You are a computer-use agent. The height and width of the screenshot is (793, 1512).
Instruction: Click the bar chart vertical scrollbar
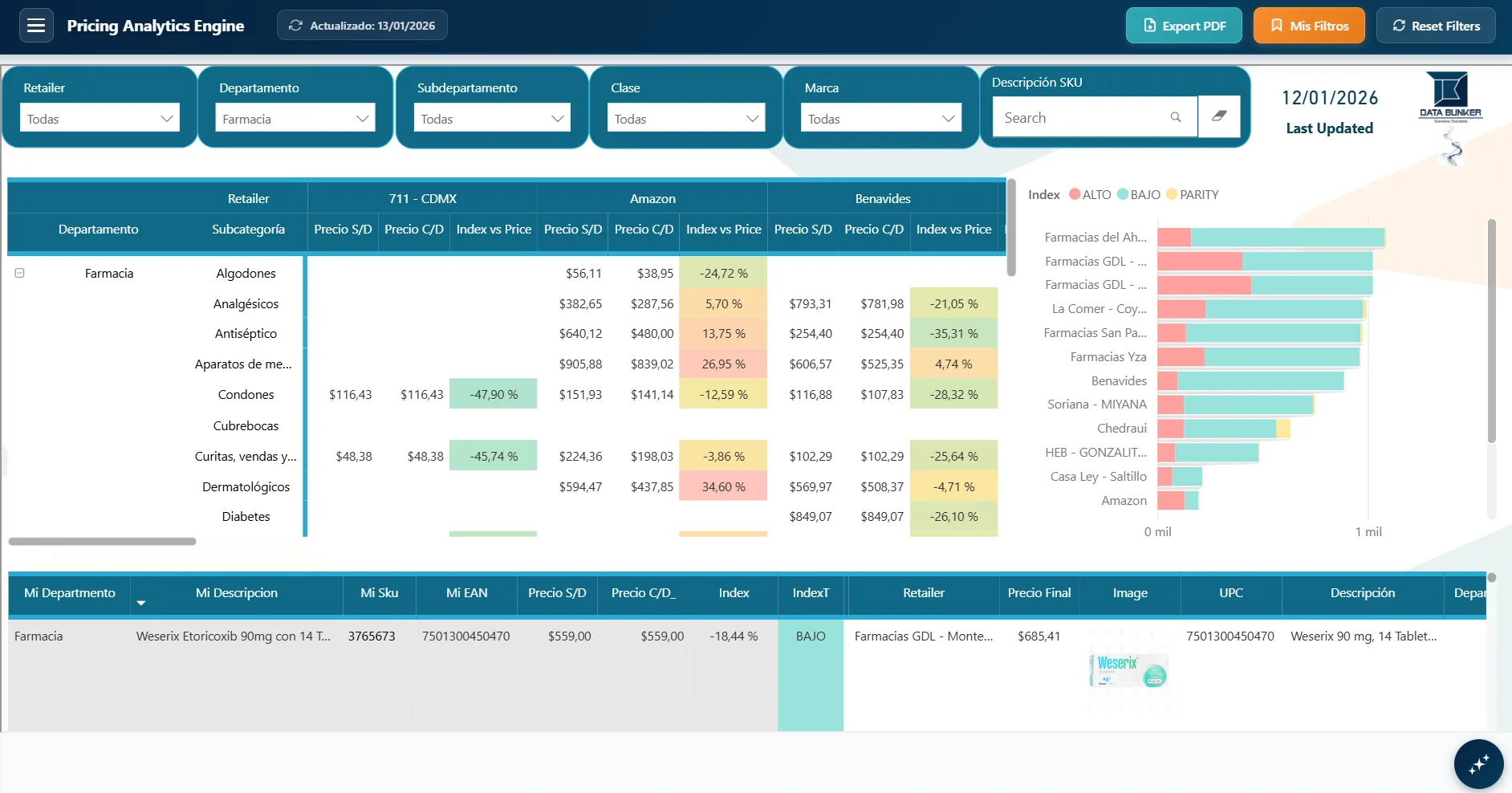pos(1491,331)
